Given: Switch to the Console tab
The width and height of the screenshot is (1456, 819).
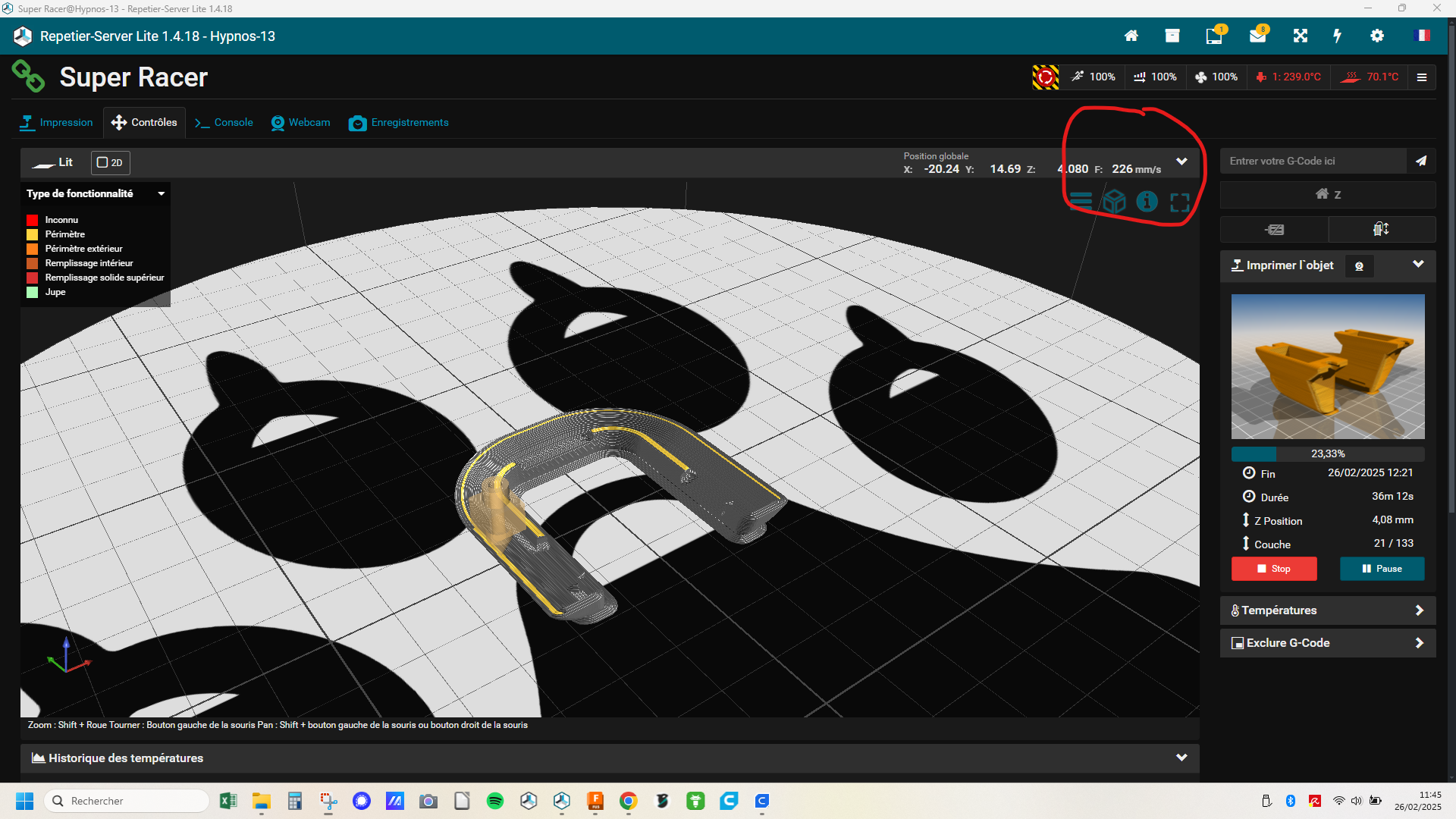Looking at the screenshot, I should pos(224,122).
